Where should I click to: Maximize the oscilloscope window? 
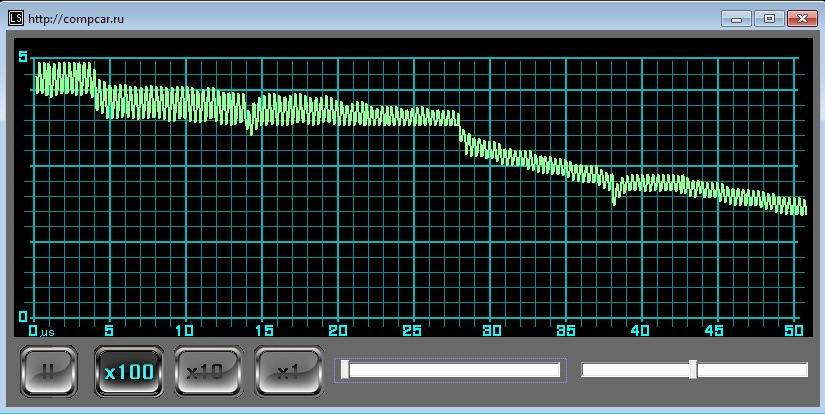coord(769,18)
